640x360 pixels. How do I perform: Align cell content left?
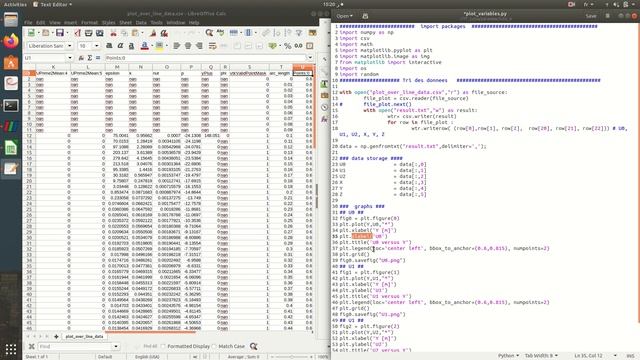177,46
